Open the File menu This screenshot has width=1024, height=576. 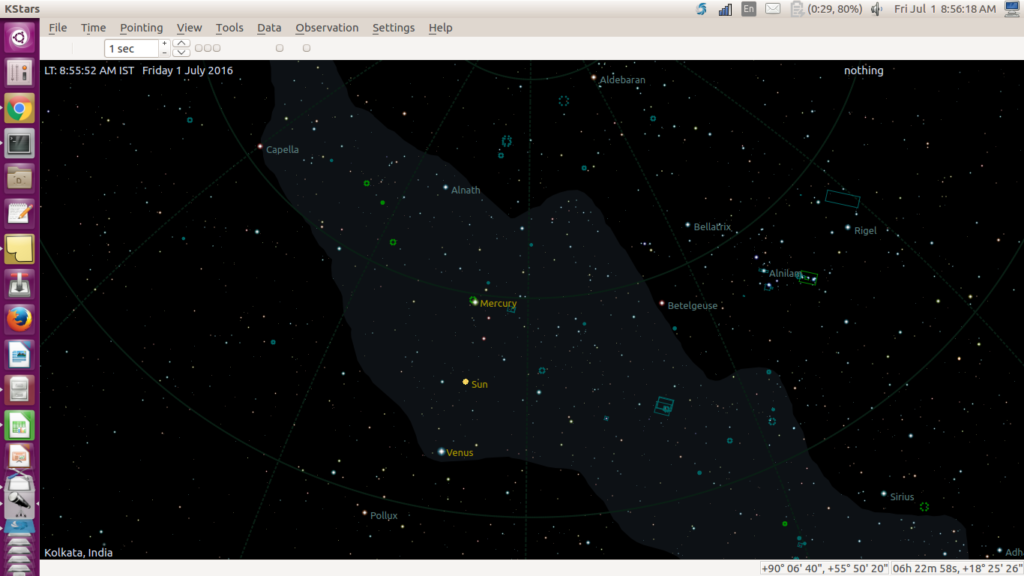57,27
